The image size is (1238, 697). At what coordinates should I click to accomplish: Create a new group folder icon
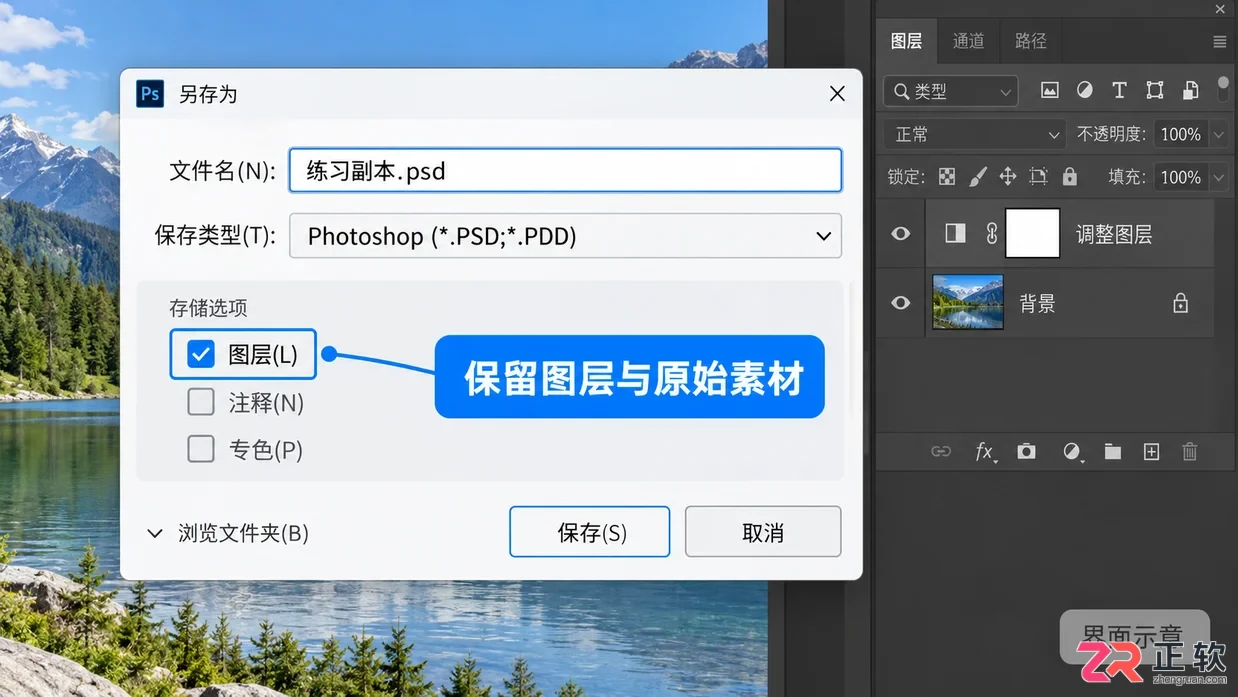coord(1113,452)
